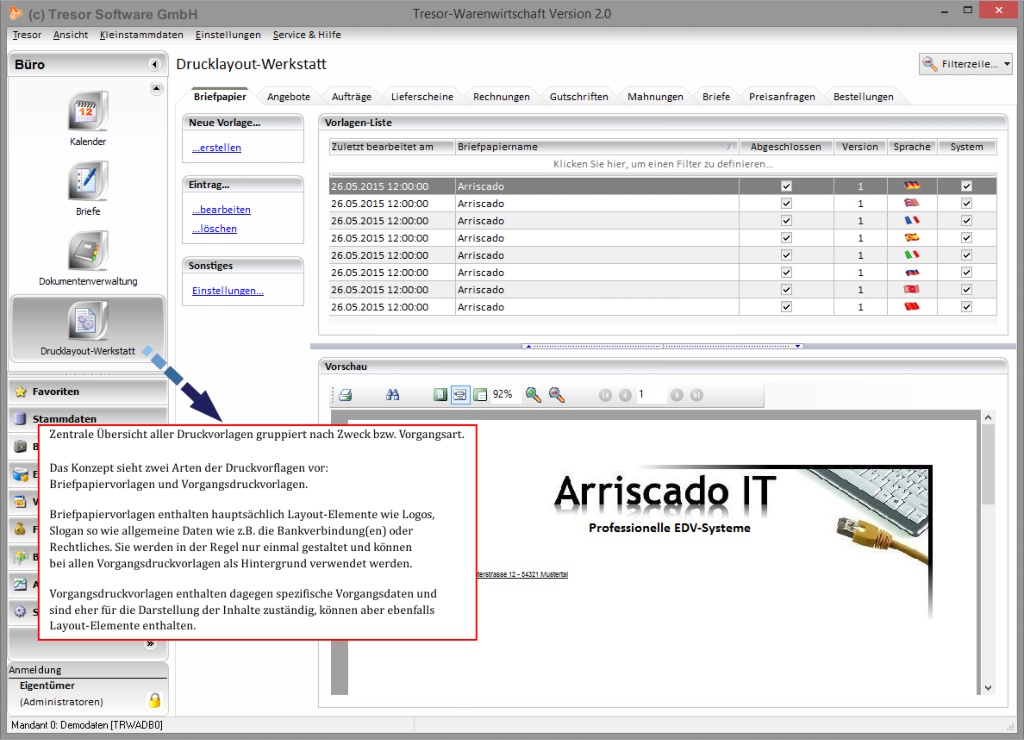Screen dimensions: 1024x740
Task: Click the Einstellungen... link under Sonstiges
Action: point(228,291)
